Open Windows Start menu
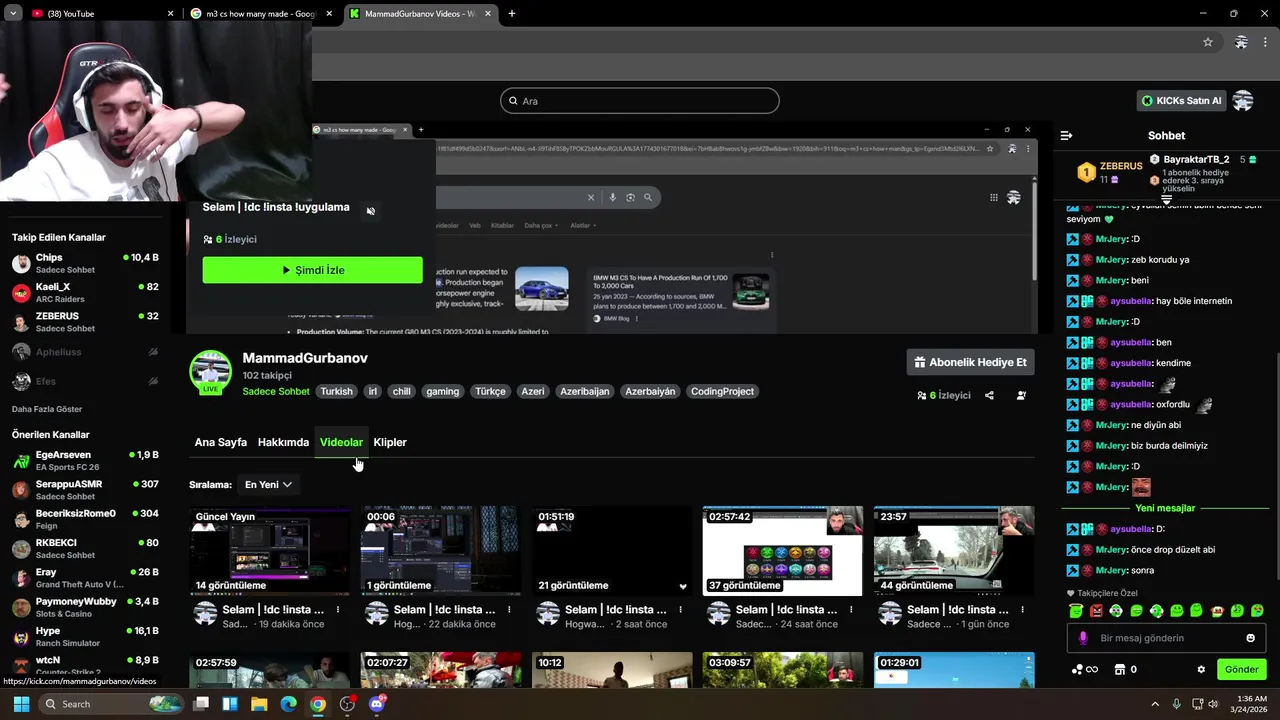Screen dimensions: 1280x720 pos(21,704)
